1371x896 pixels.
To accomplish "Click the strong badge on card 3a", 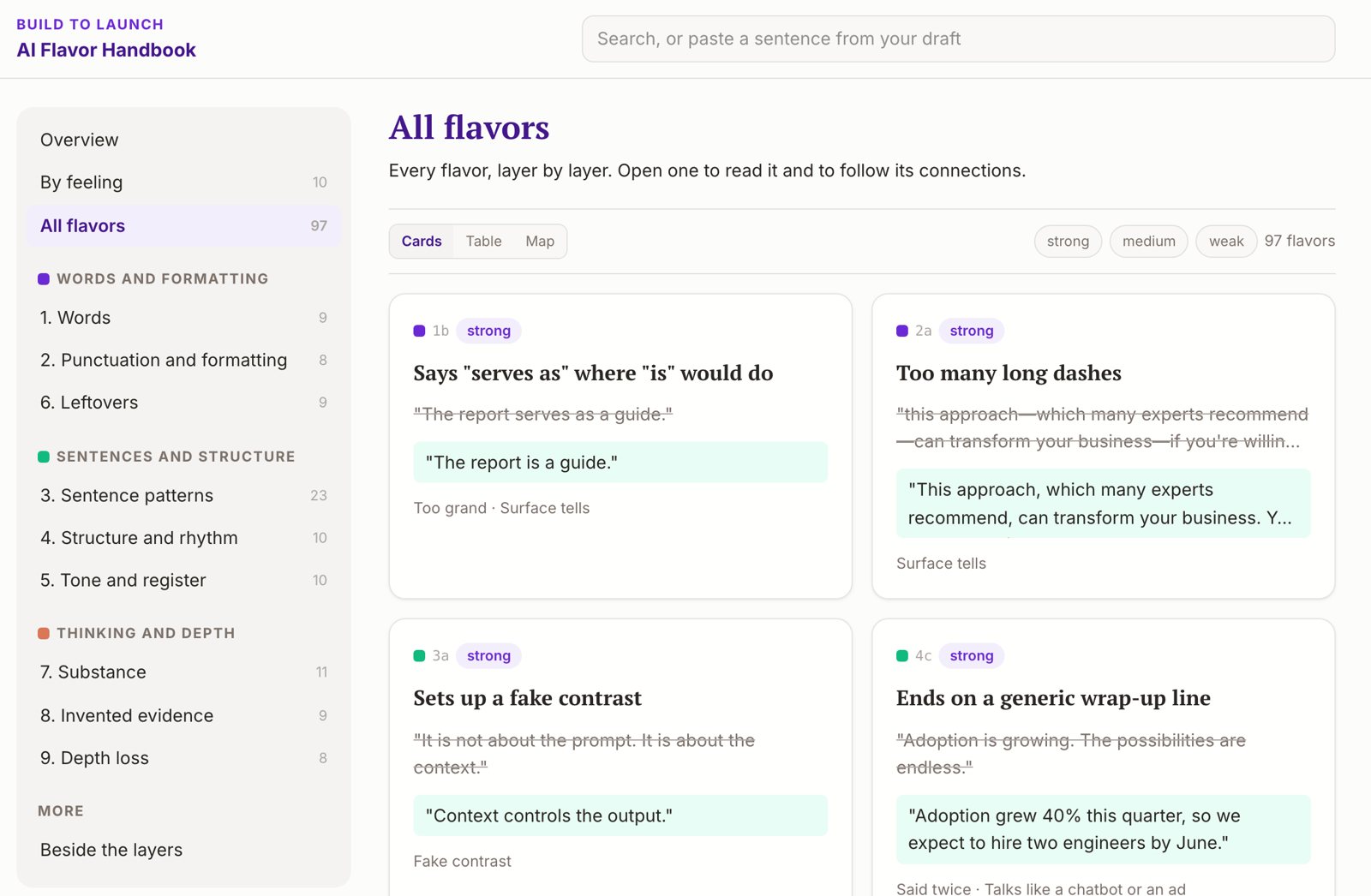I will 488,656.
